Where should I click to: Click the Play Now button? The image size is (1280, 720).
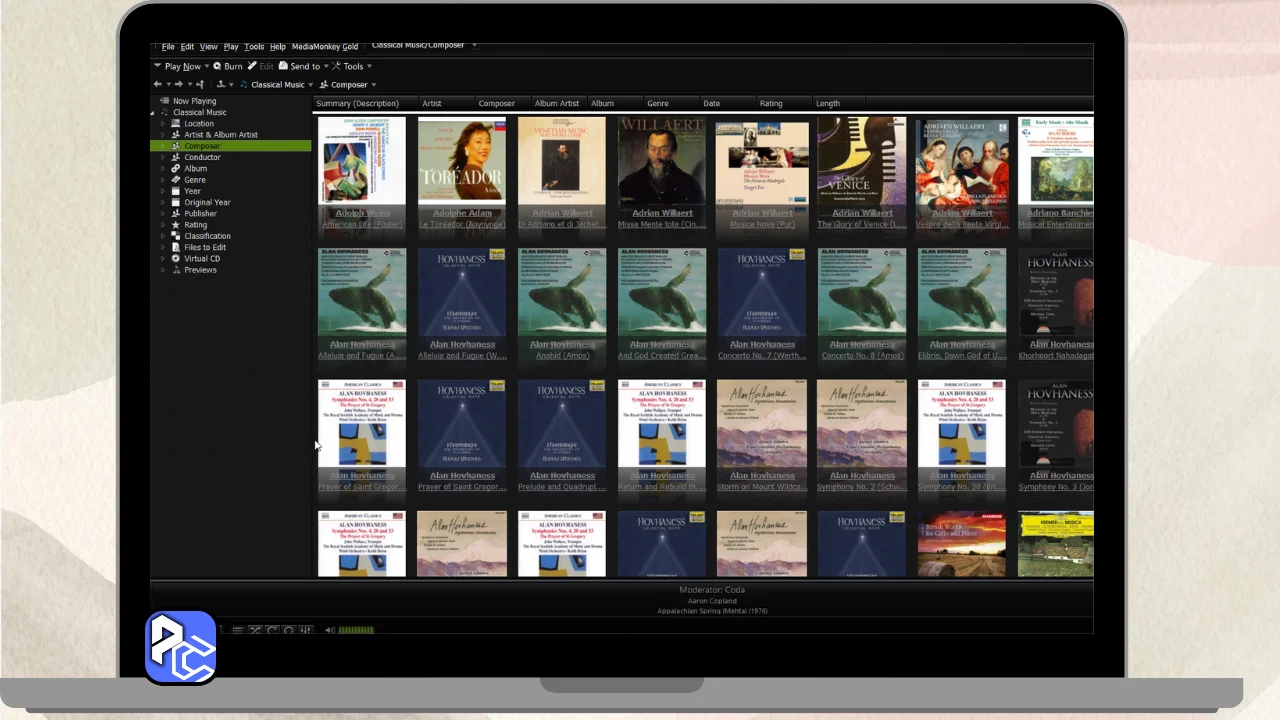point(182,67)
